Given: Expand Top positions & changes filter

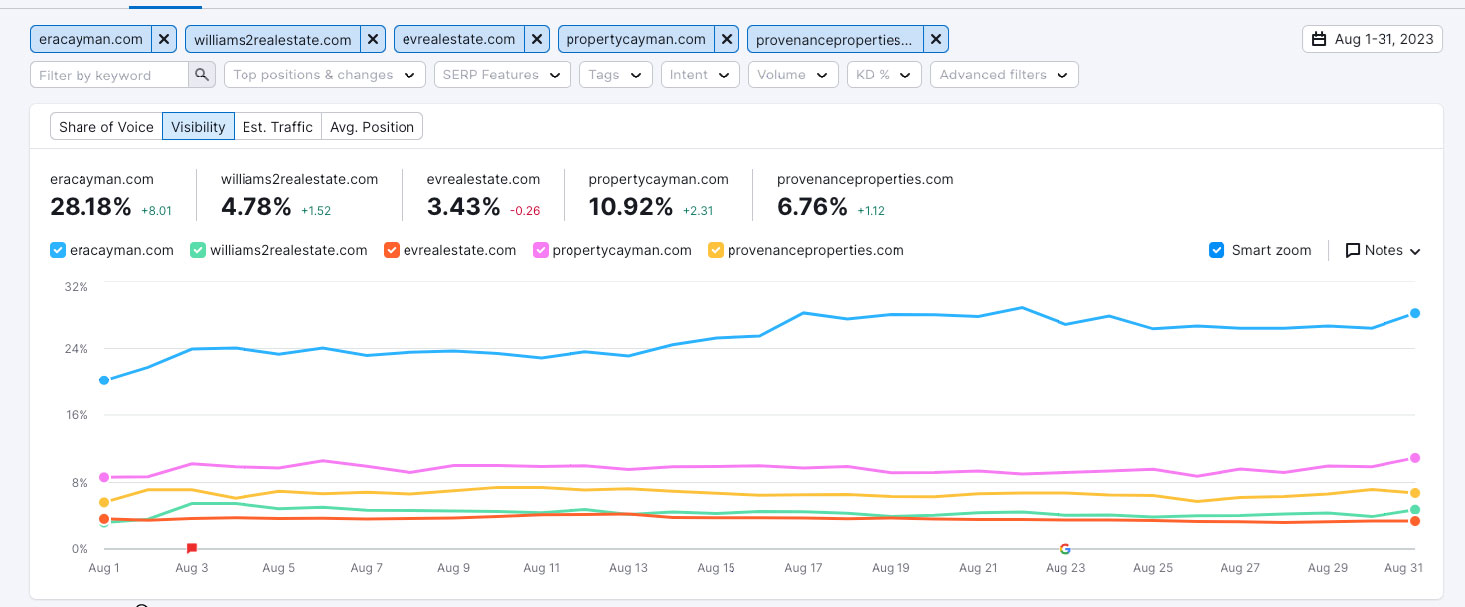Looking at the screenshot, I should (x=325, y=75).
